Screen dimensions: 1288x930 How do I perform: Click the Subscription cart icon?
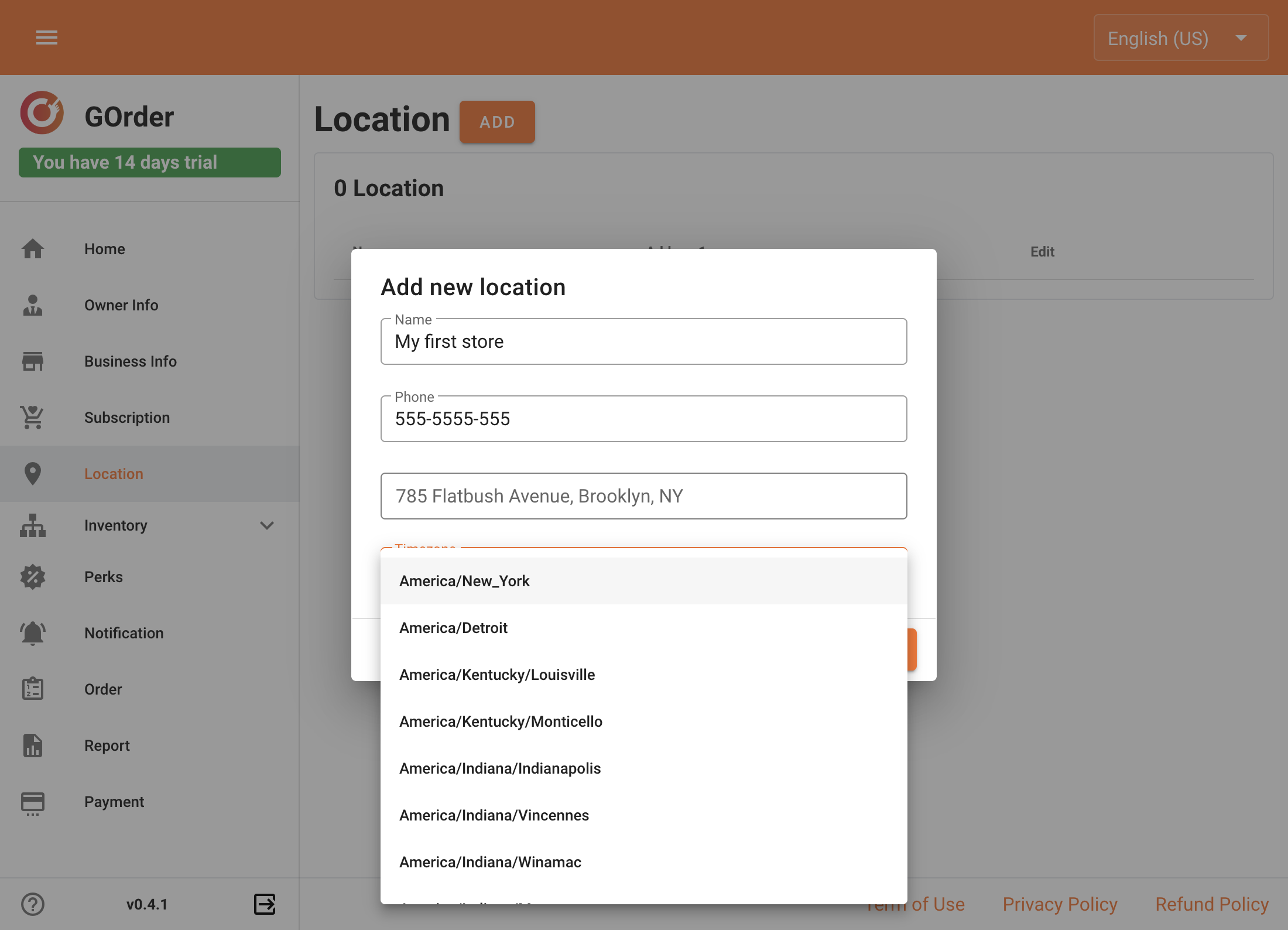pyautogui.click(x=33, y=418)
